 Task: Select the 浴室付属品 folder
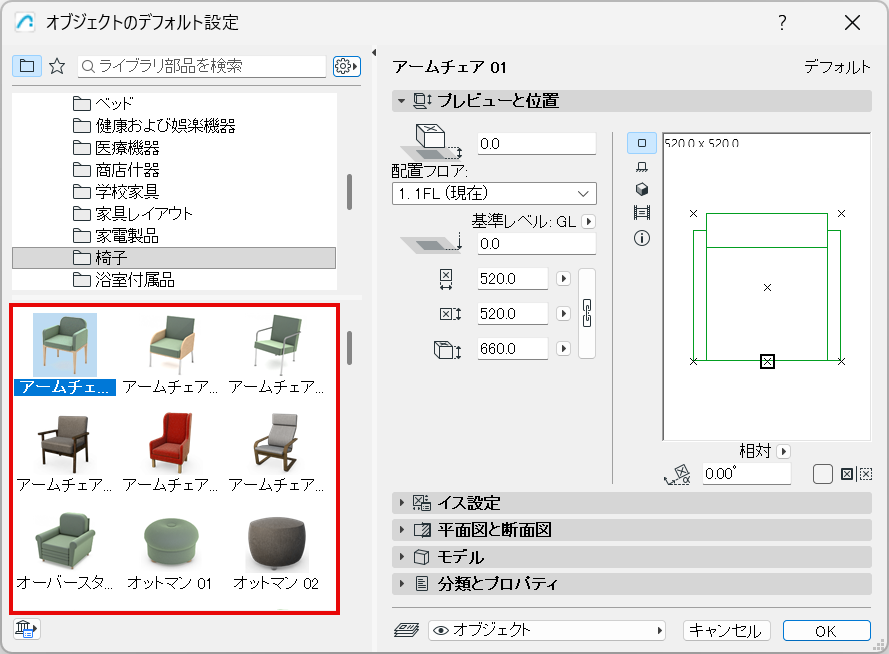124,280
